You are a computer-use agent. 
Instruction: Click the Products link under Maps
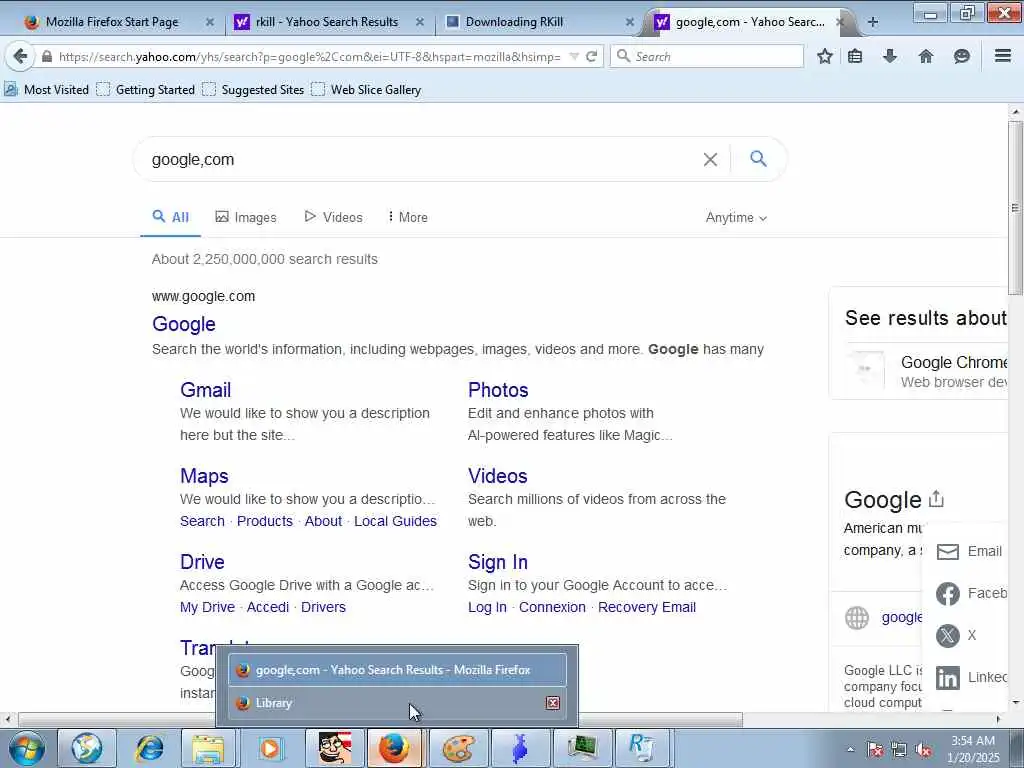(x=264, y=521)
